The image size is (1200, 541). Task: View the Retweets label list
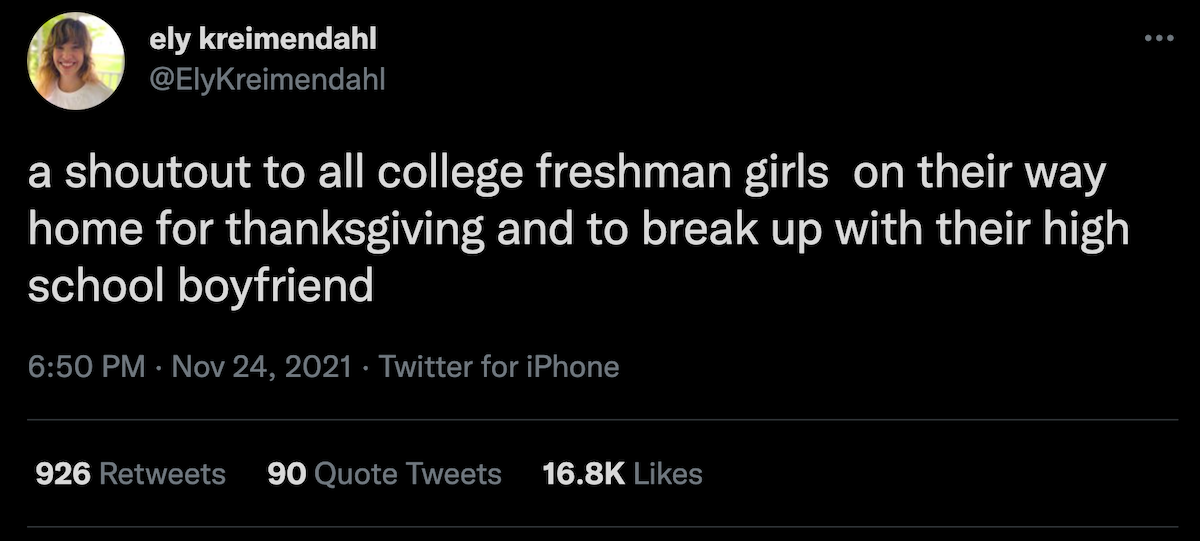point(164,473)
